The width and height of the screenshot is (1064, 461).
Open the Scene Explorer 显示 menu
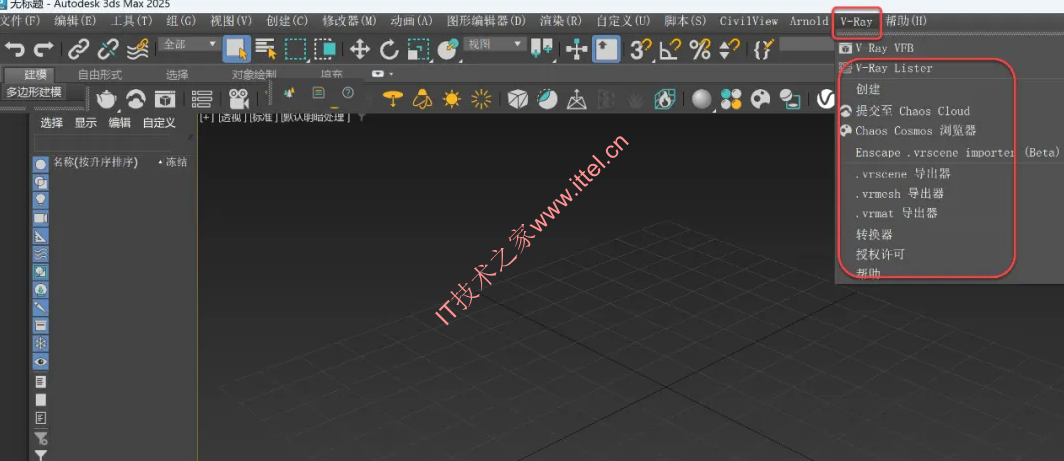tap(86, 123)
